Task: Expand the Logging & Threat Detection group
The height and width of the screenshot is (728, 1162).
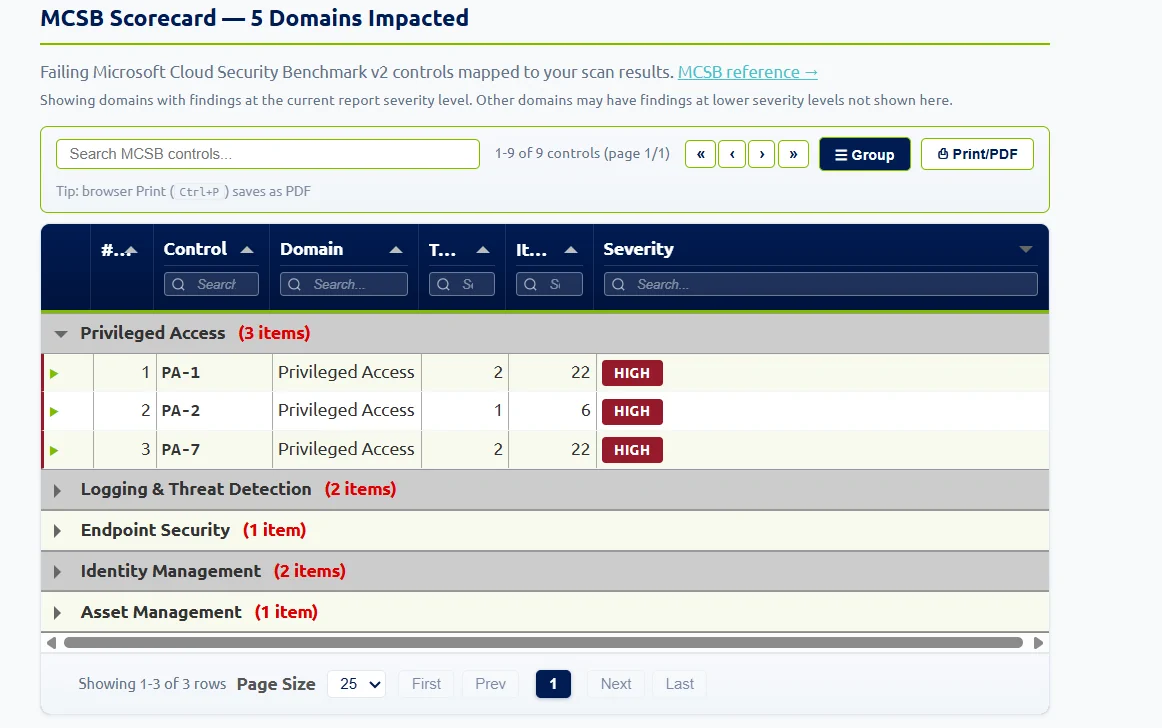Action: 57,490
